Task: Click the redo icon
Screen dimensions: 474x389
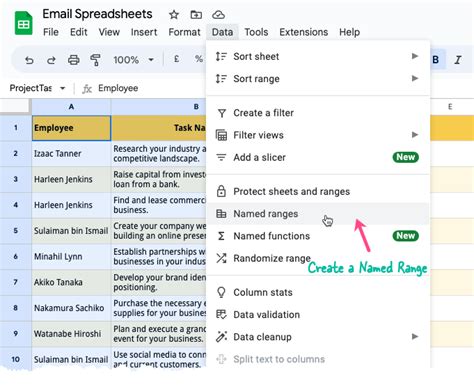Action: [x=51, y=60]
